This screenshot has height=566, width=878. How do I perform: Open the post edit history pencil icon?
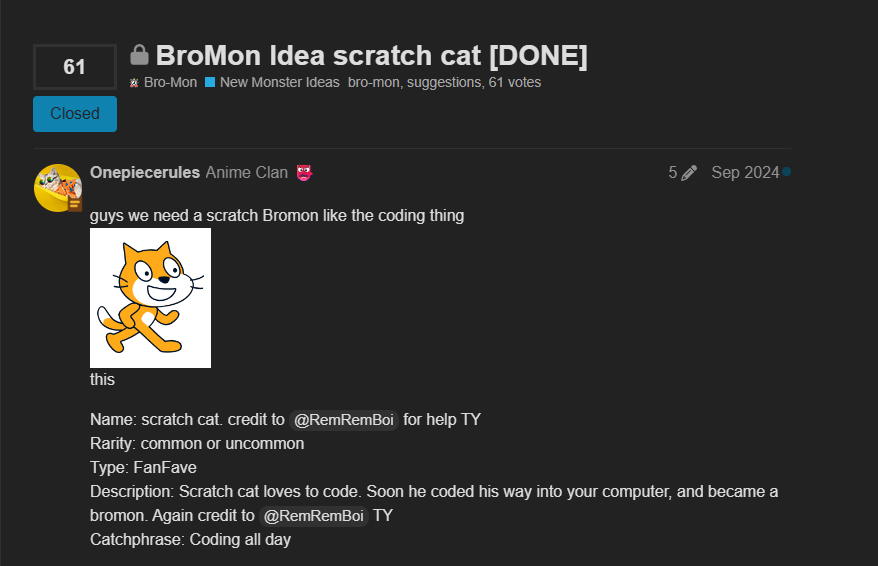pyautogui.click(x=688, y=173)
